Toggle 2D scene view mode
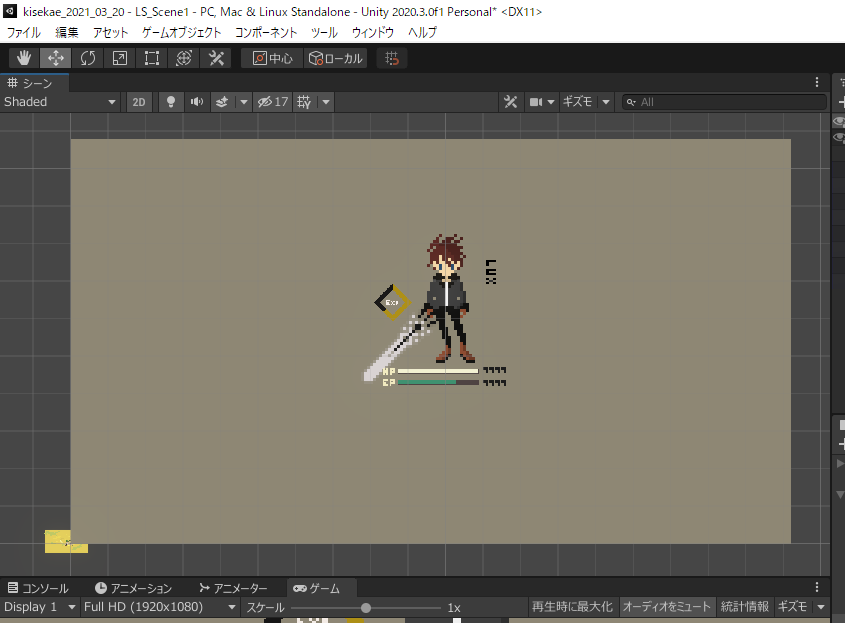845x623 pixels. [139, 102]
